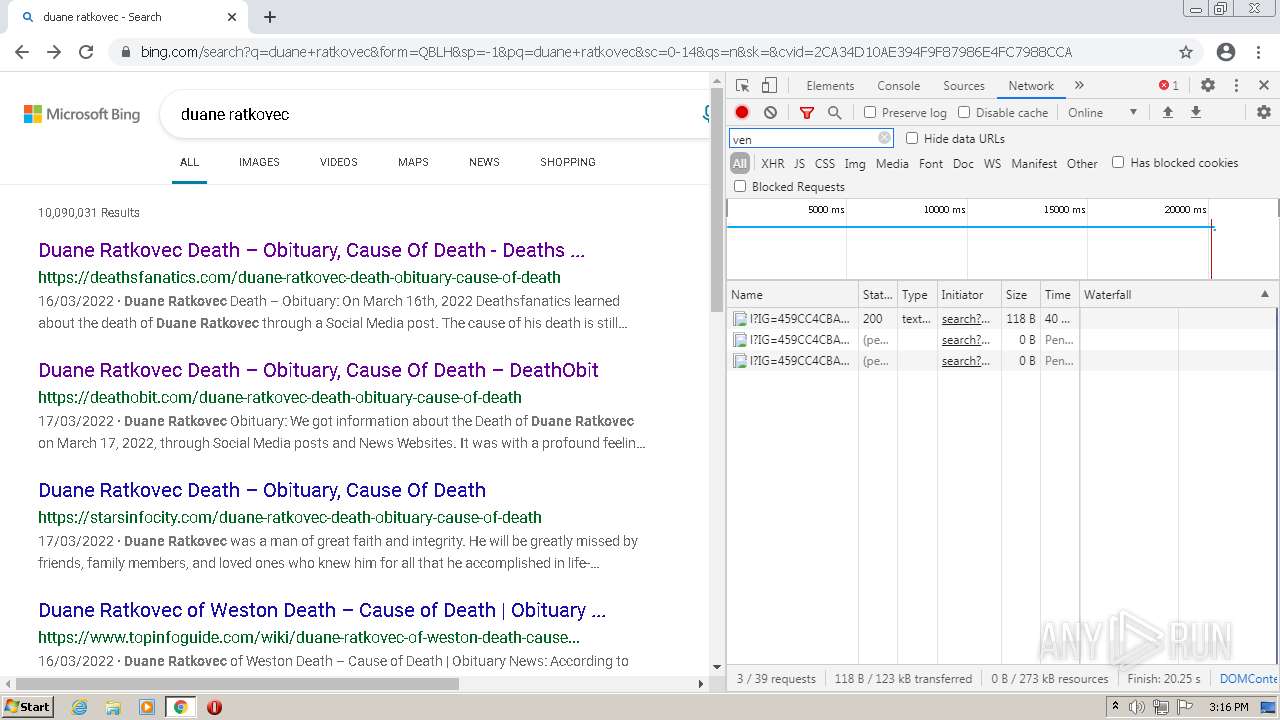Reload the Bing page
The image size is (1280, 720).
86,52
